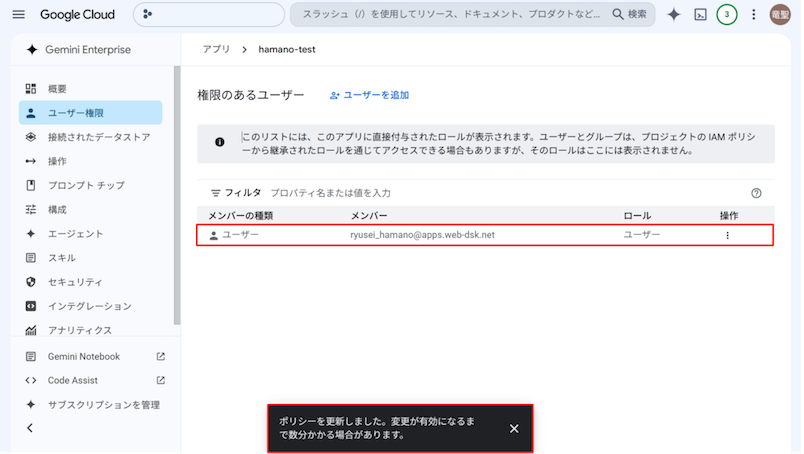
Task: Click the 権限のあるユーザー heading
Action: pos(251,95)
